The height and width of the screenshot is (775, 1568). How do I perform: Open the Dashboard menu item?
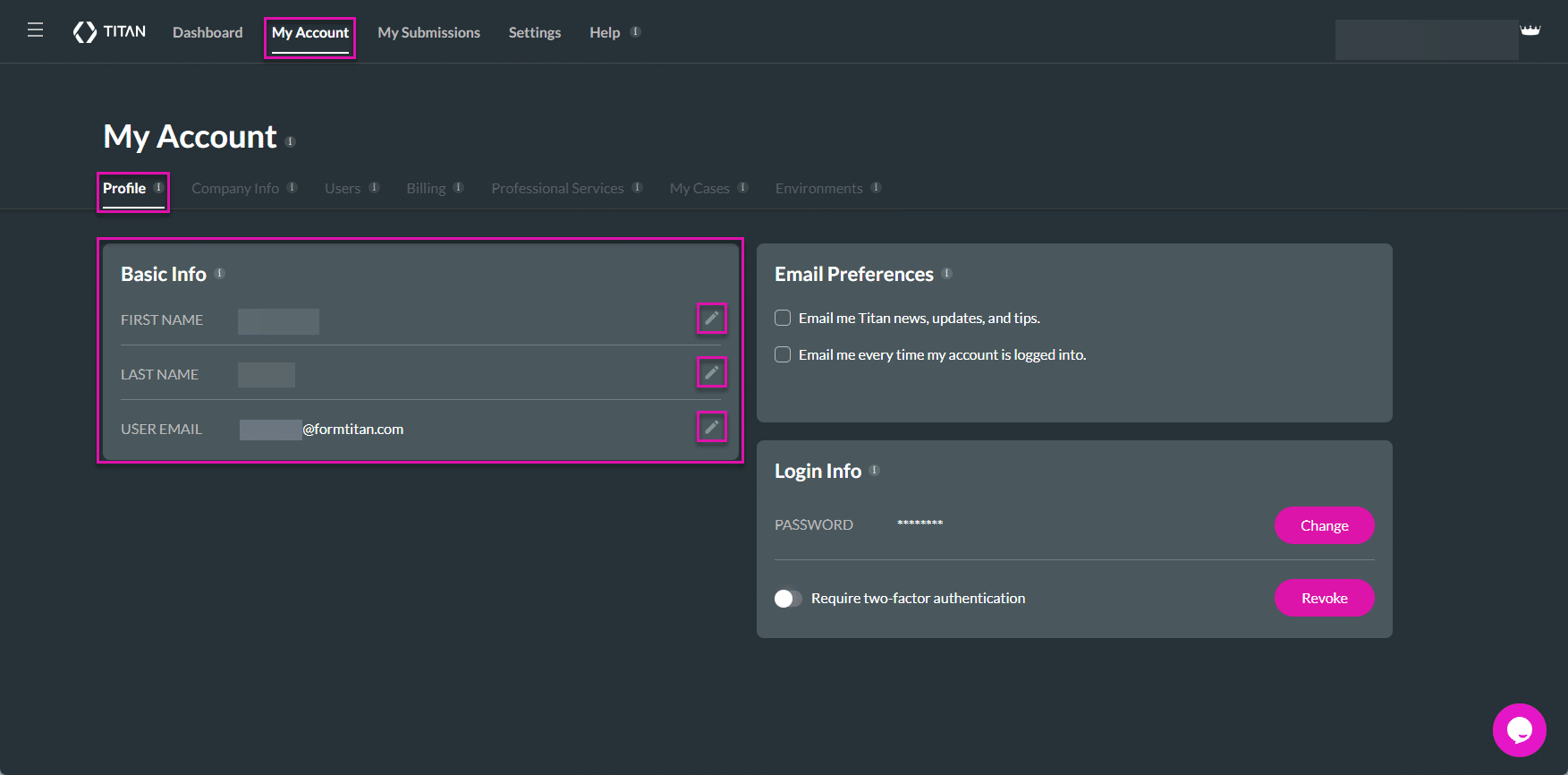click(208, 32)
